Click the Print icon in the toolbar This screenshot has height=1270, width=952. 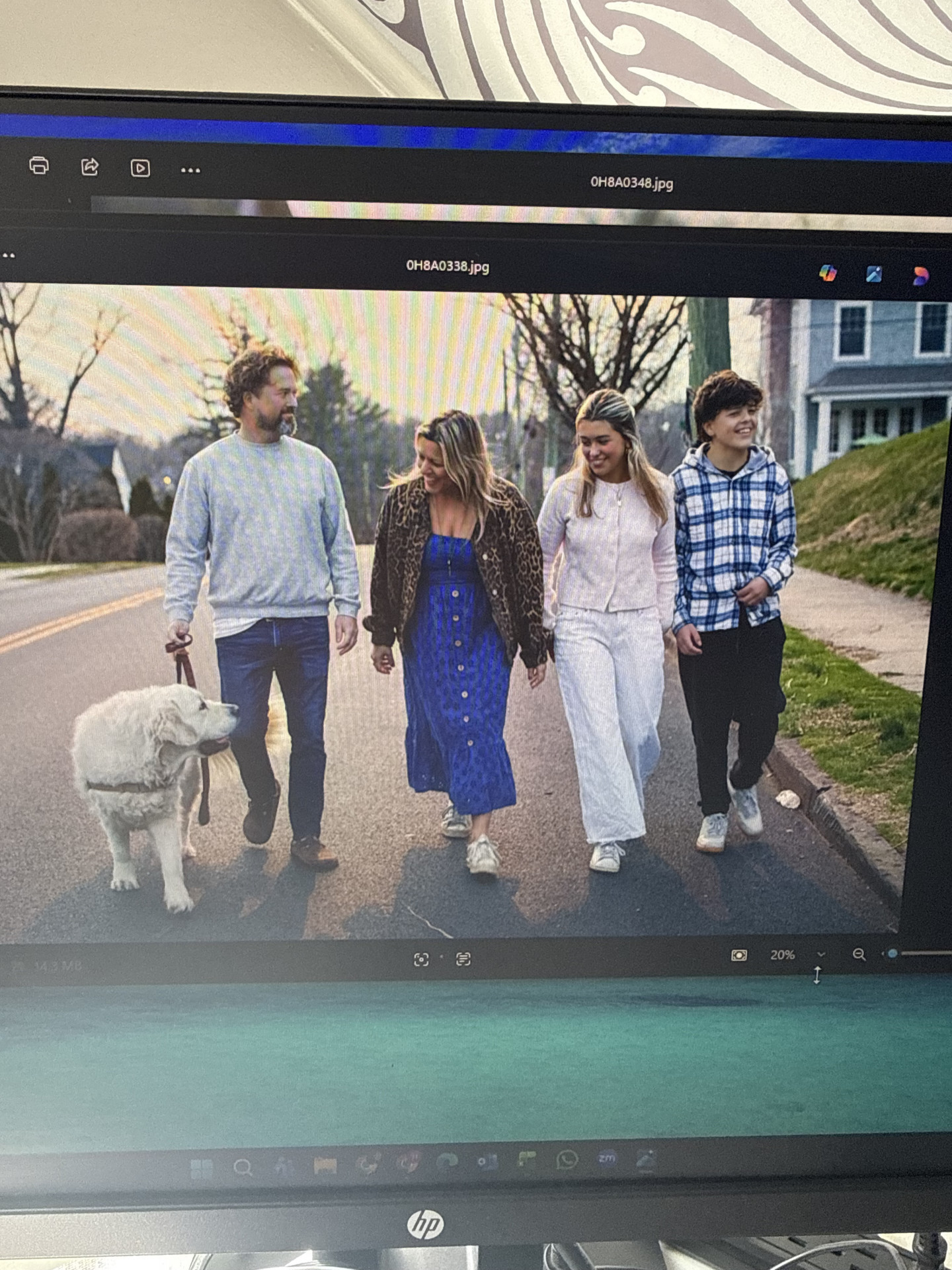[x=39, y=165]
